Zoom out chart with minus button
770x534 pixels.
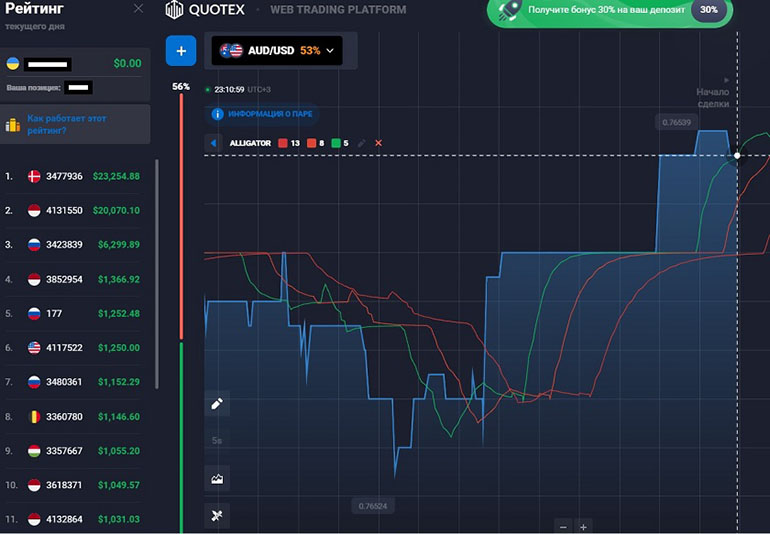(x=563, y=527)
